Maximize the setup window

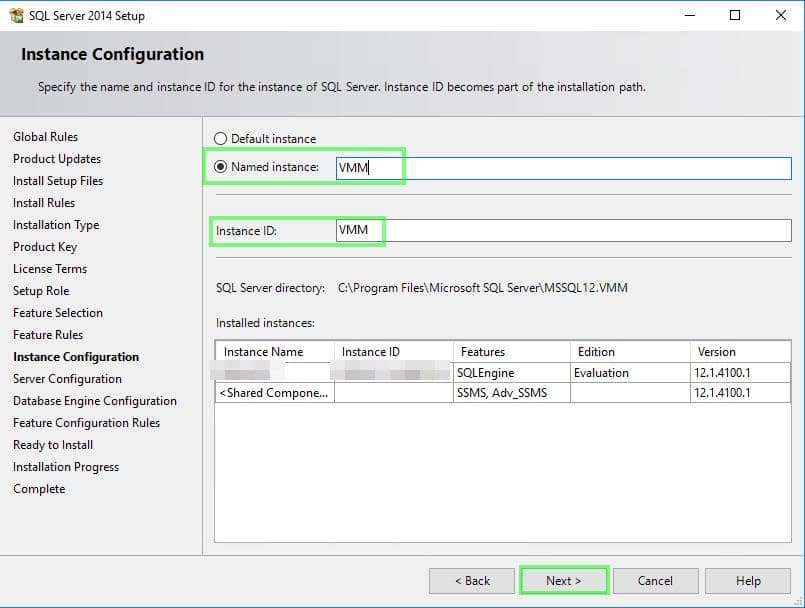pyautogui.click(x=735, y=15)
